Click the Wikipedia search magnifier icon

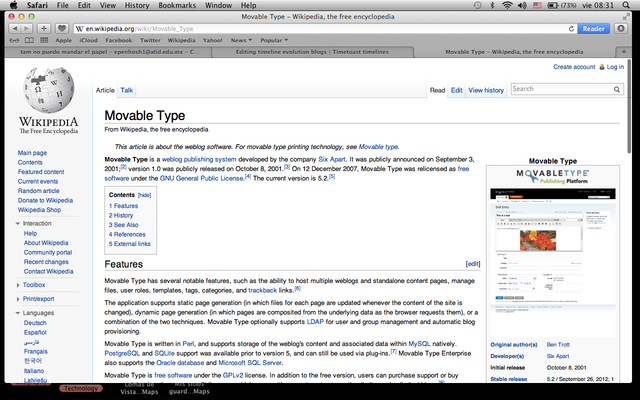[x=616, y=89]
